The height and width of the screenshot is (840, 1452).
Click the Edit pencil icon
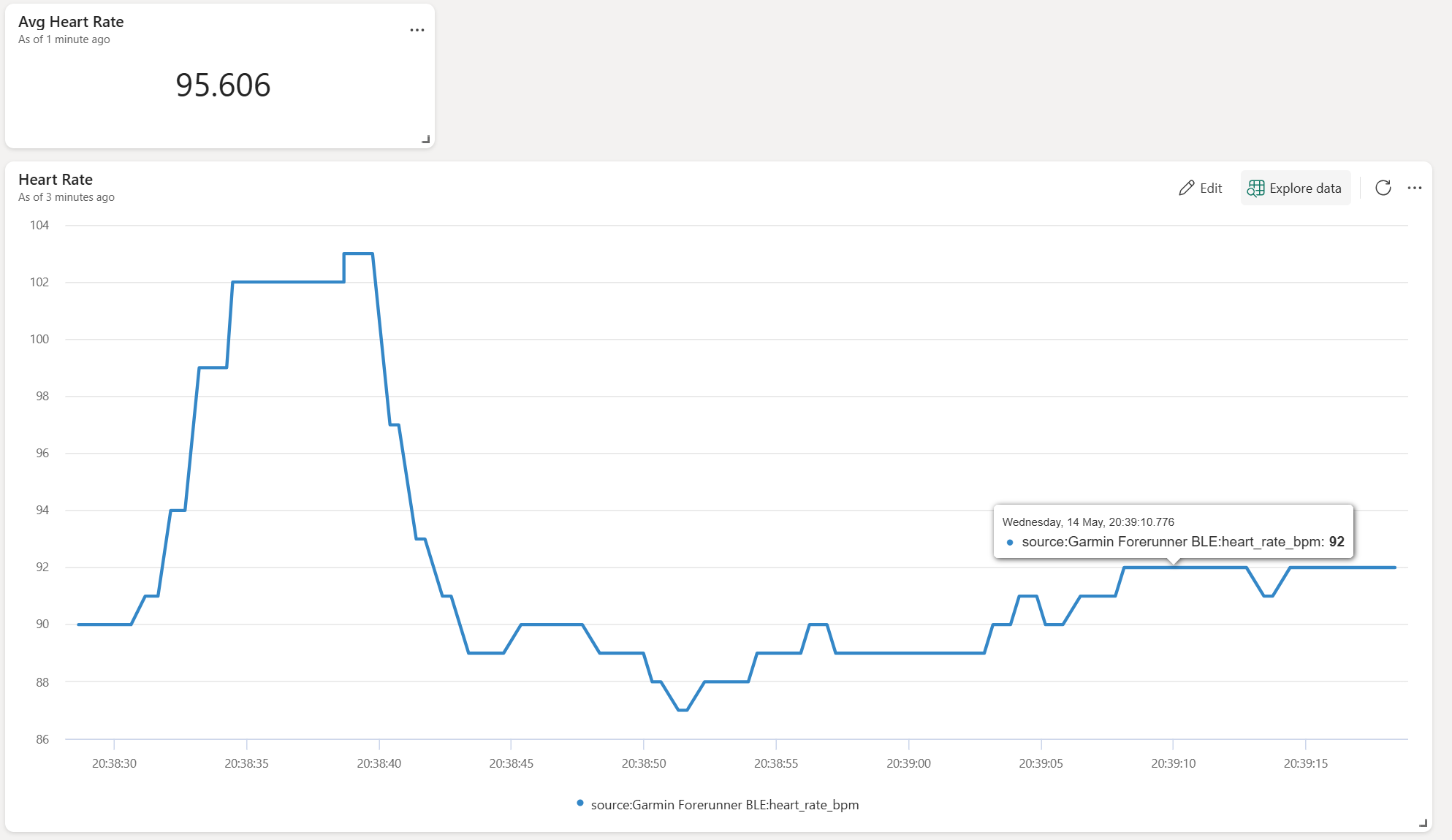tap(1186, 188)
